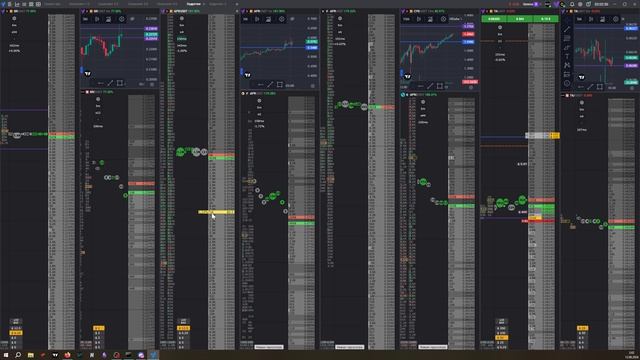Open the second workspace tab in the top bar
The width and height of the screenshot is (640, 360).
(79, 4)
